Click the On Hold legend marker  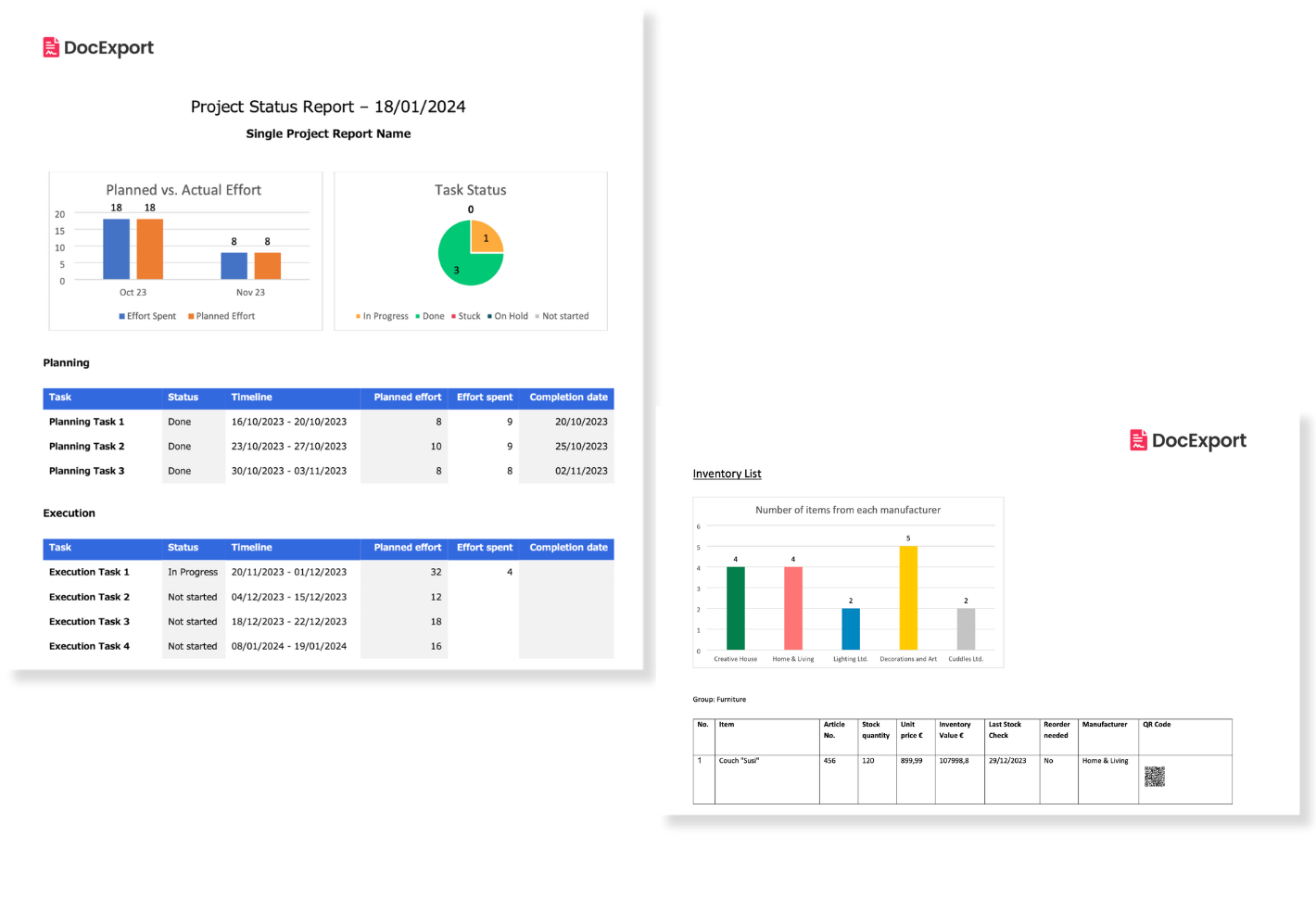pos(489,317)
